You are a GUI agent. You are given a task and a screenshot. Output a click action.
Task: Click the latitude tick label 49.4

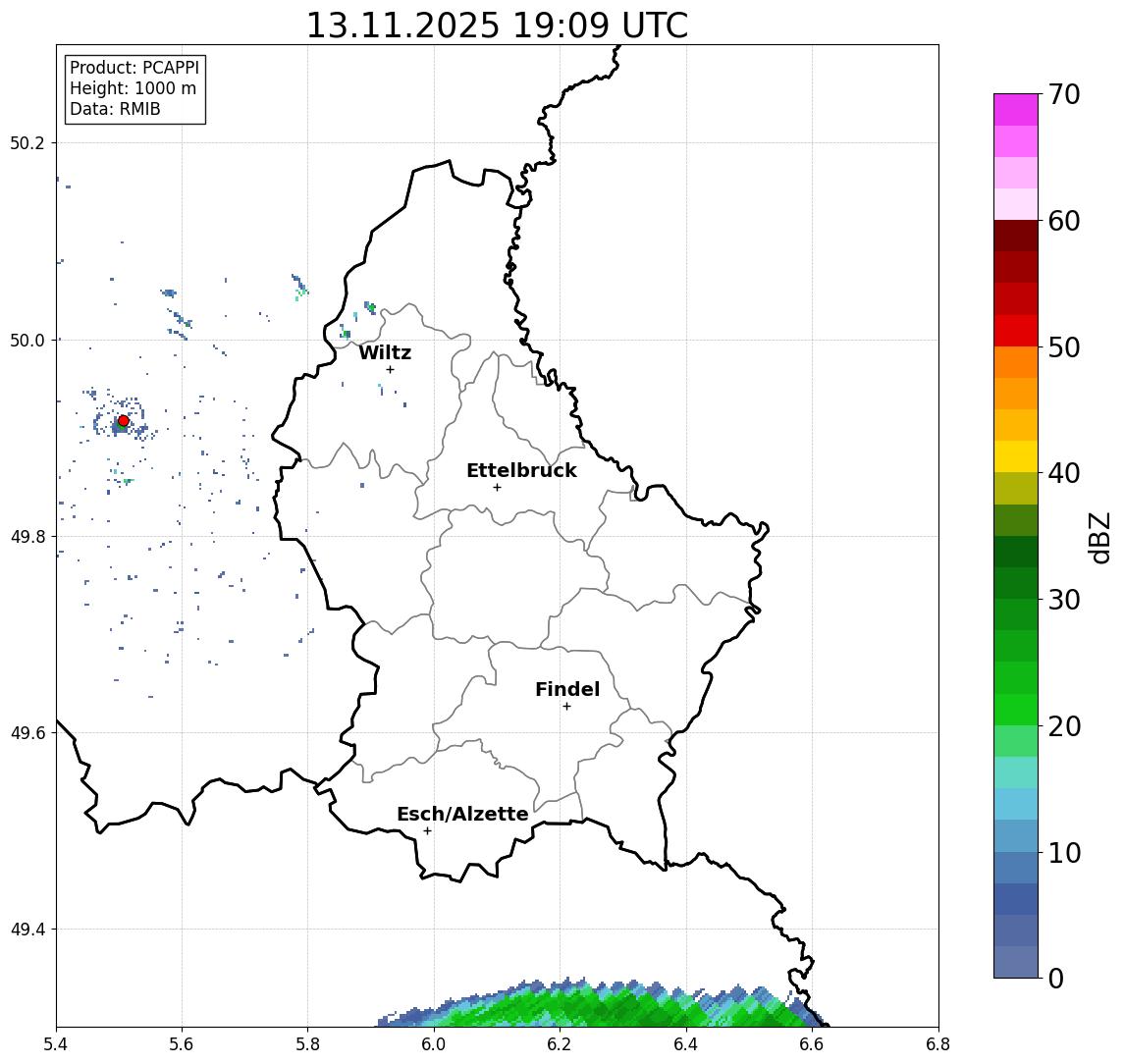pyautogui.click(x=27, y=930)
